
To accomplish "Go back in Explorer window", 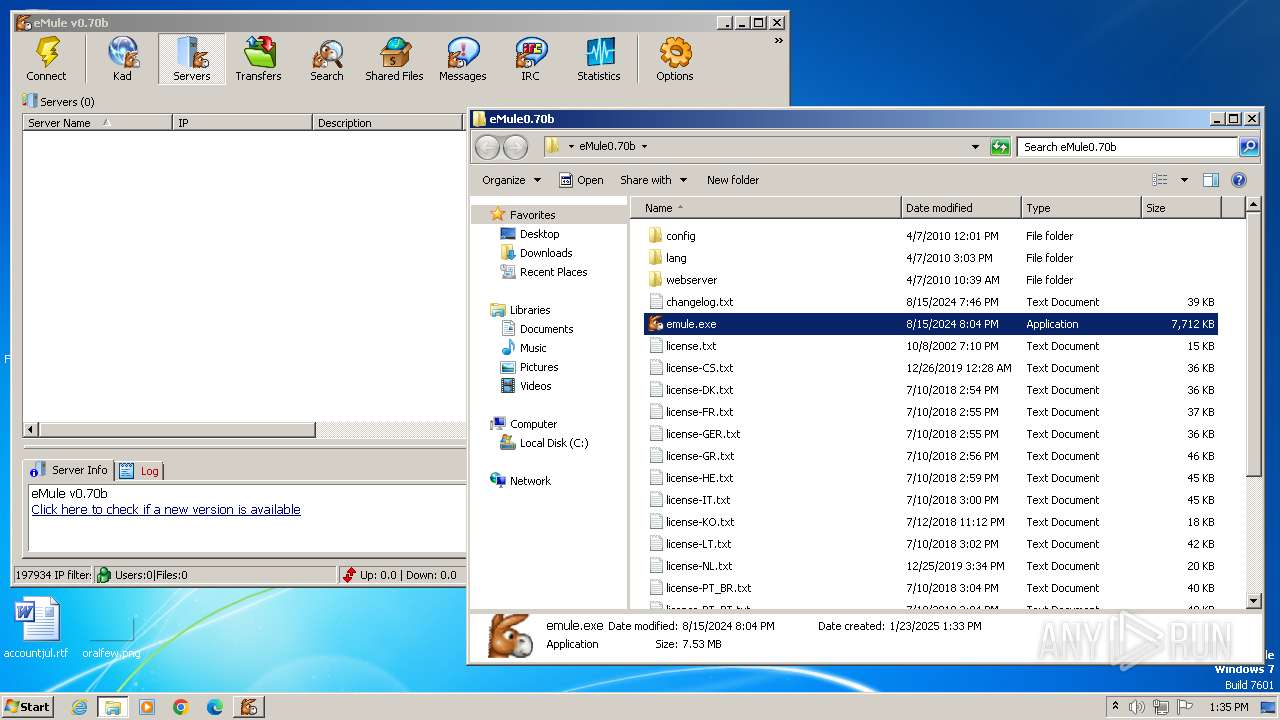I will [487, 147].
